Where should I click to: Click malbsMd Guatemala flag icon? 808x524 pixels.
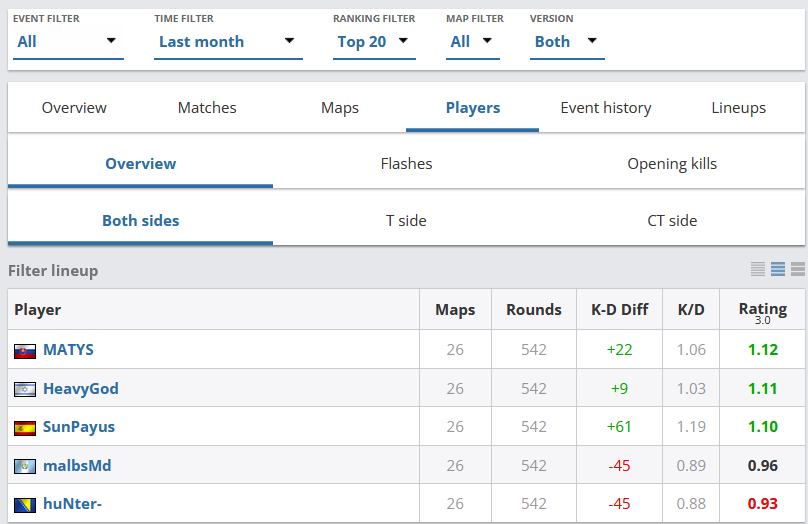(x=25, y=466)
